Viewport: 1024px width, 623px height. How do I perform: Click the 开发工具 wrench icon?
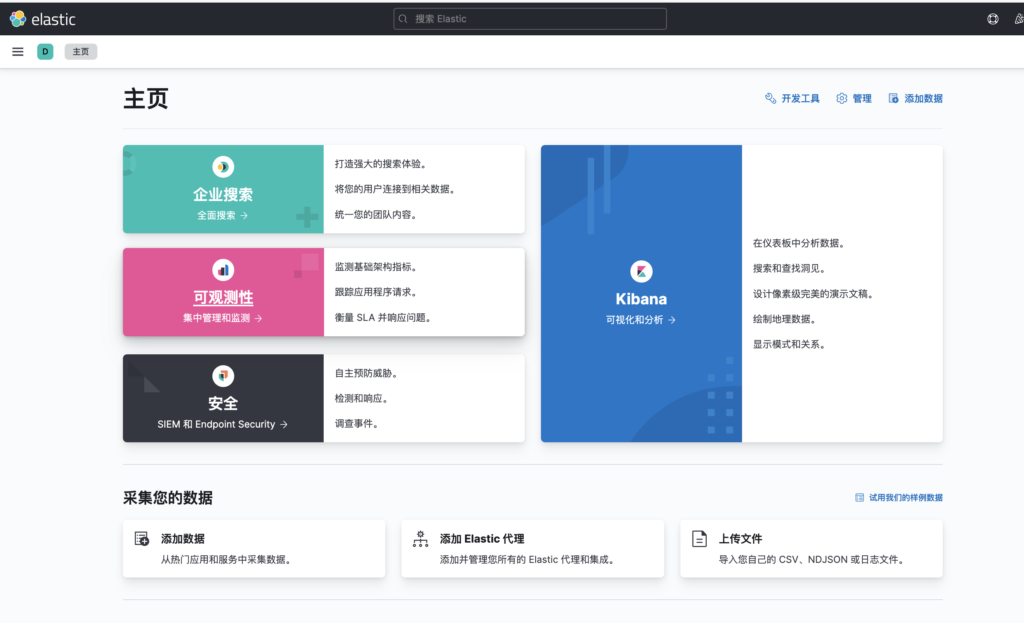[771, 98]
